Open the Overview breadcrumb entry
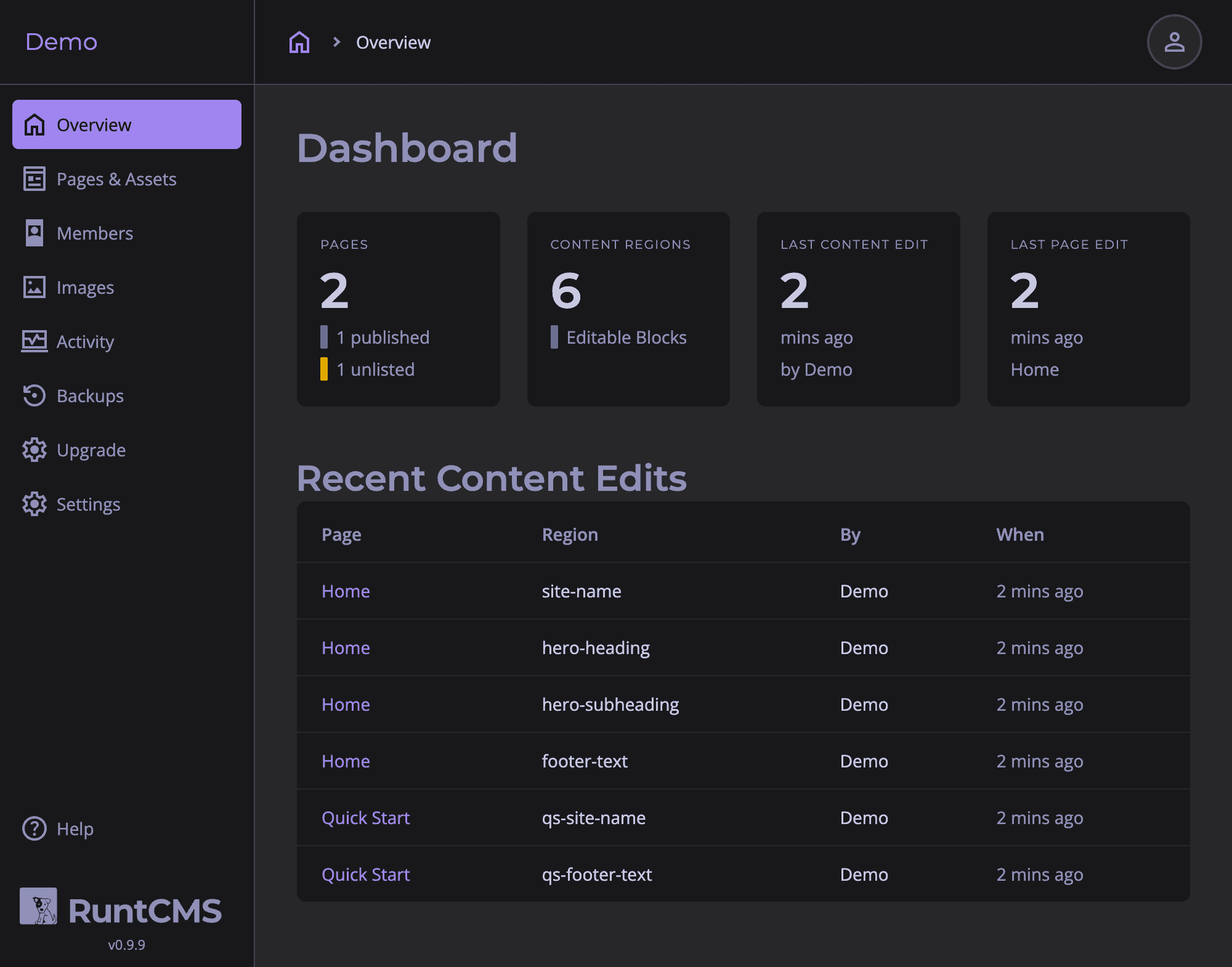1232x967 pixels. [394, 42]
